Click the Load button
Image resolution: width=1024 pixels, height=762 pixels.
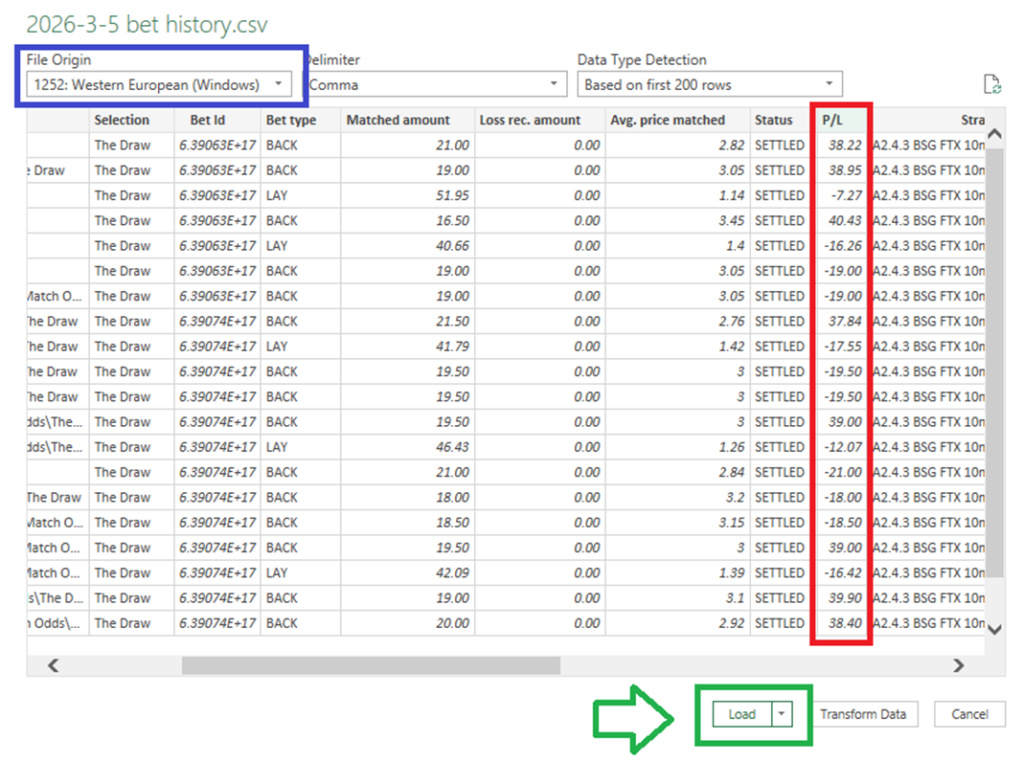pyautogui.click(x=742, y=714)
